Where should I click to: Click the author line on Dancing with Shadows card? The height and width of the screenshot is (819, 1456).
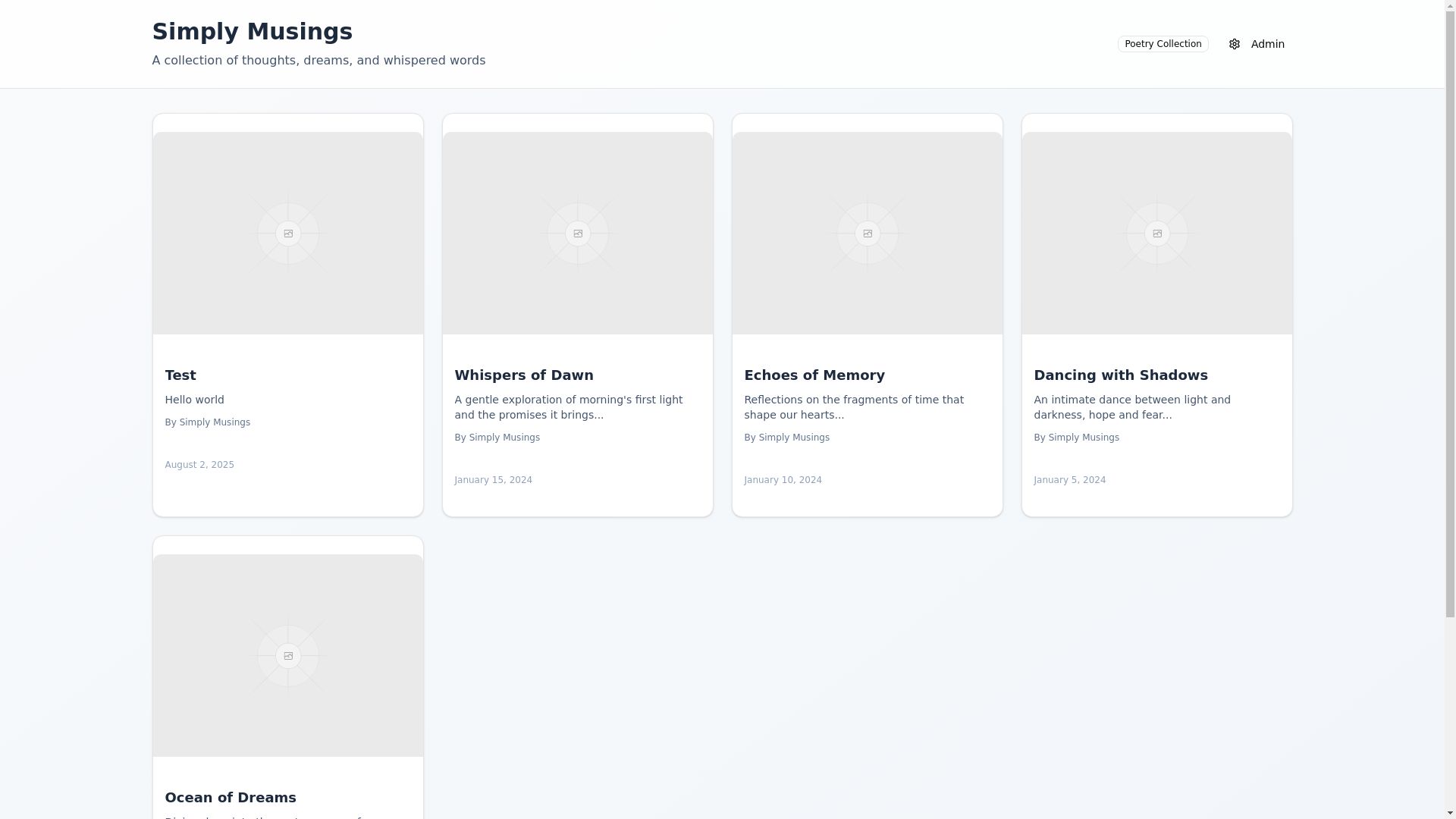coord(1077,438)
